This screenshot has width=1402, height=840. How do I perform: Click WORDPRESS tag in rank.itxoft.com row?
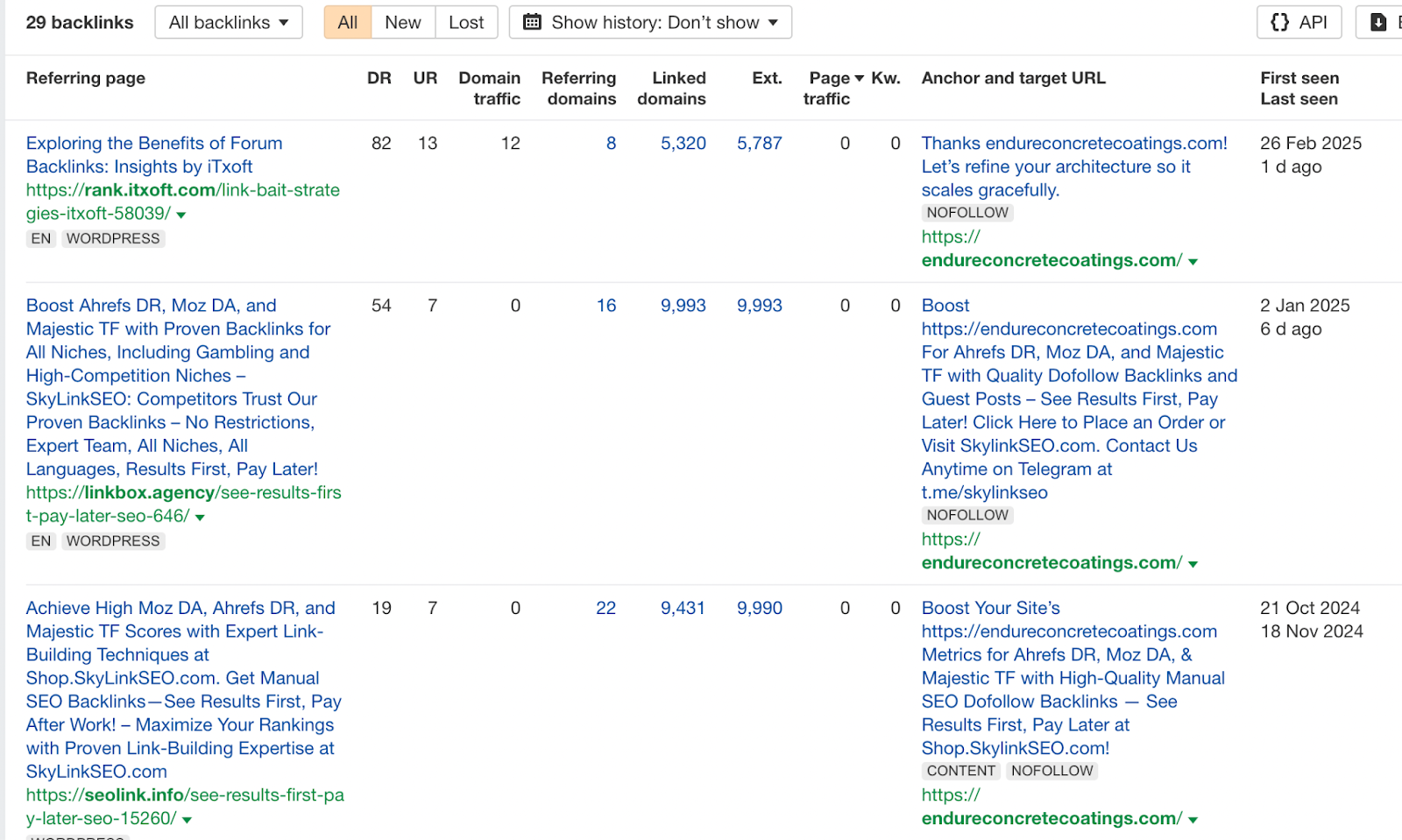[113, 238]
